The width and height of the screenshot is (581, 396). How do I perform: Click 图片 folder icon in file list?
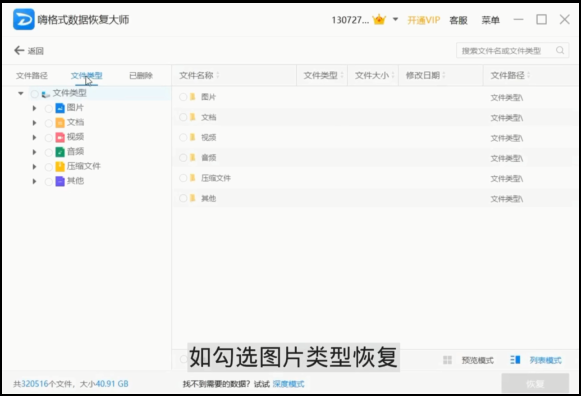193,97
